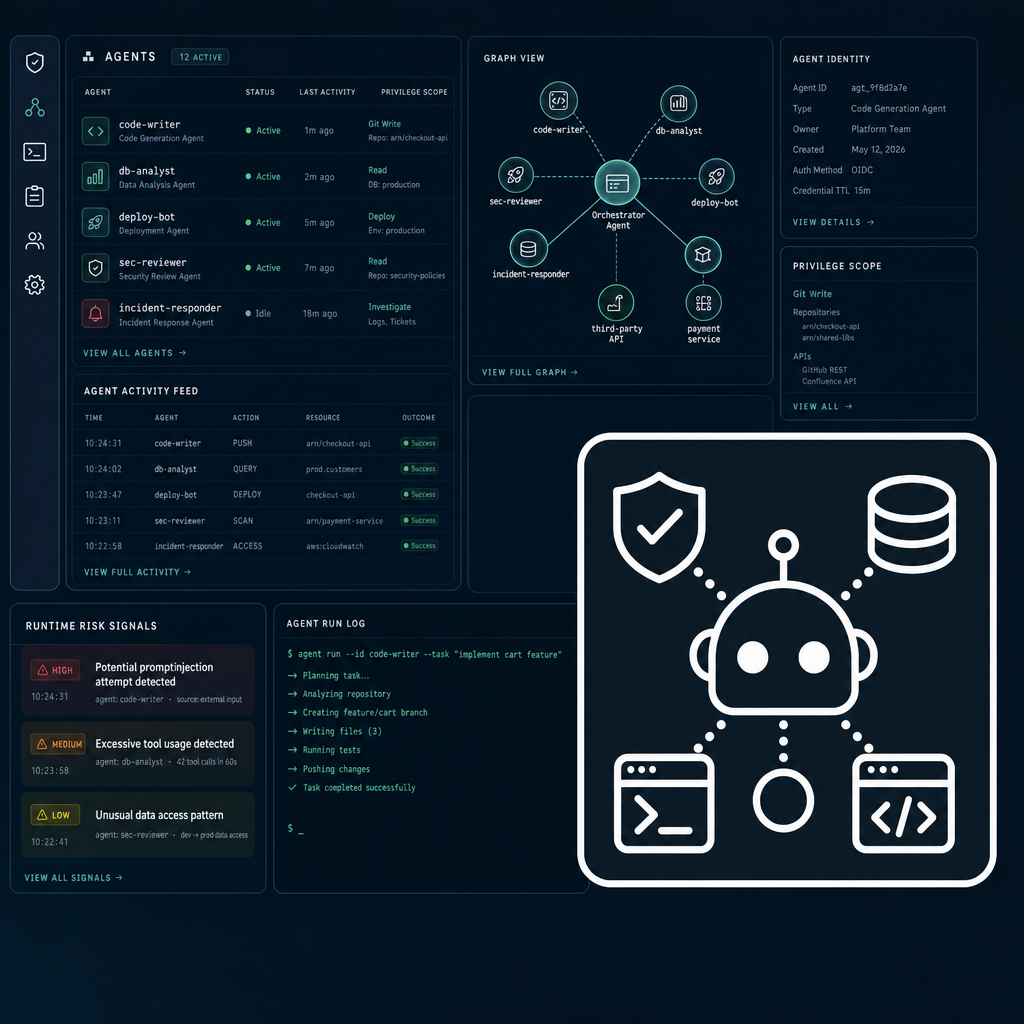This screenshot has height=1024, width=1024.
Task: Select the db-analyst agent name
Action: (x=147, y=170)
